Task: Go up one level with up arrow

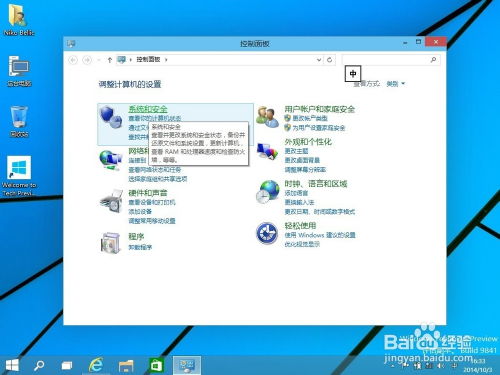Action: (x=110, y=60)
